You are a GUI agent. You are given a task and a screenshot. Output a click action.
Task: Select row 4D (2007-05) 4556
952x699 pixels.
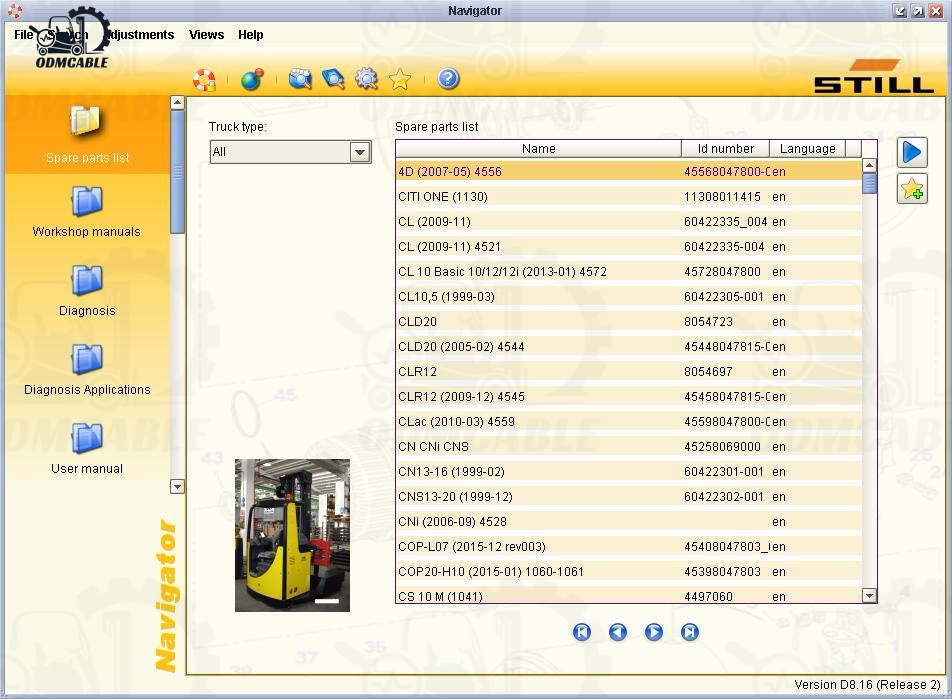(x=628, y=172)
